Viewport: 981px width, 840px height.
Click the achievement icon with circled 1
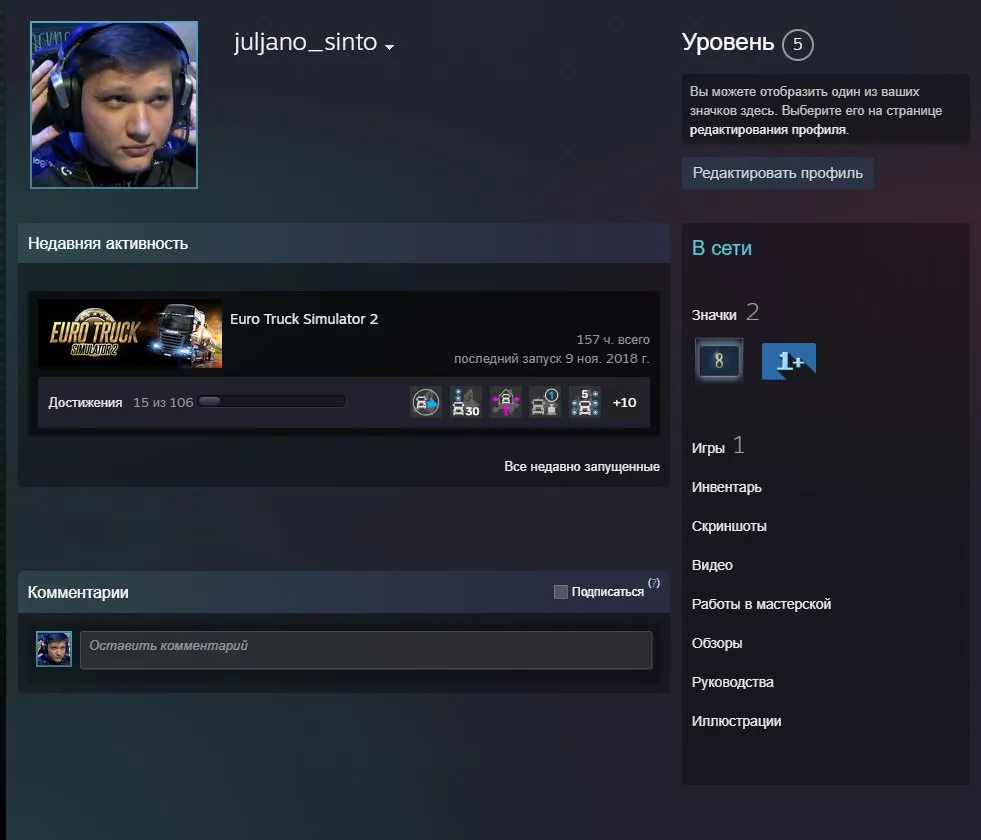tap(545, 402)
